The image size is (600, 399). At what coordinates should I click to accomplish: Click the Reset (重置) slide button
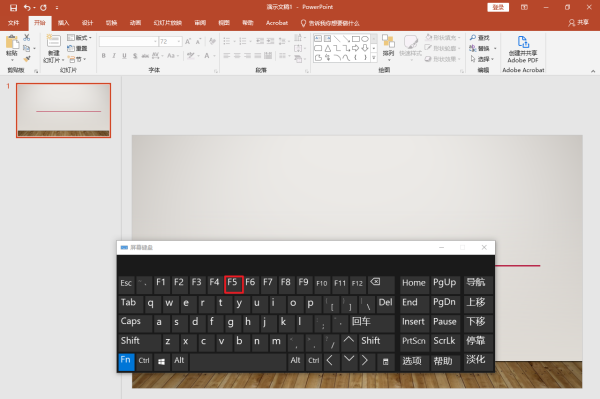(78, 49)
